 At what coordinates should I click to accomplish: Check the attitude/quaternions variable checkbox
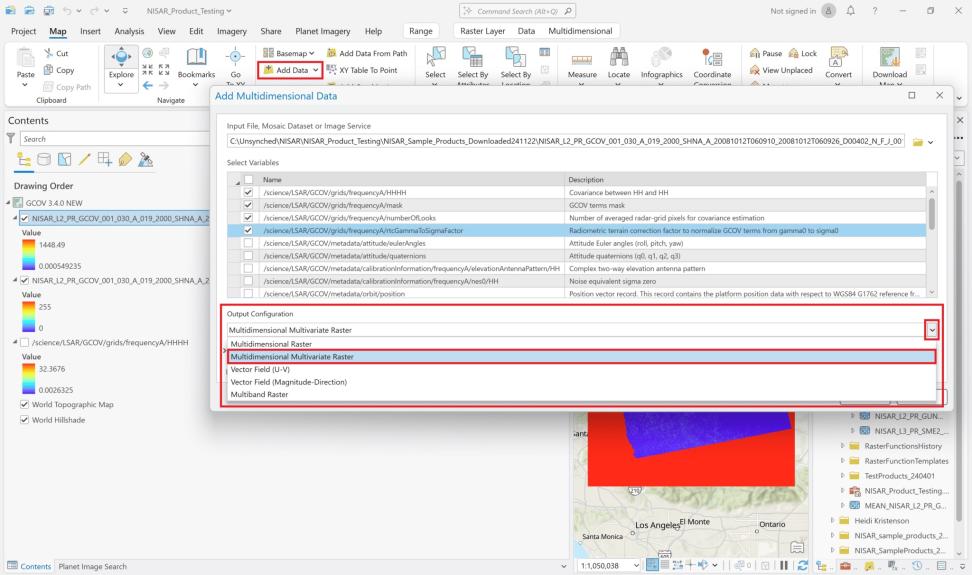[248, 256]
